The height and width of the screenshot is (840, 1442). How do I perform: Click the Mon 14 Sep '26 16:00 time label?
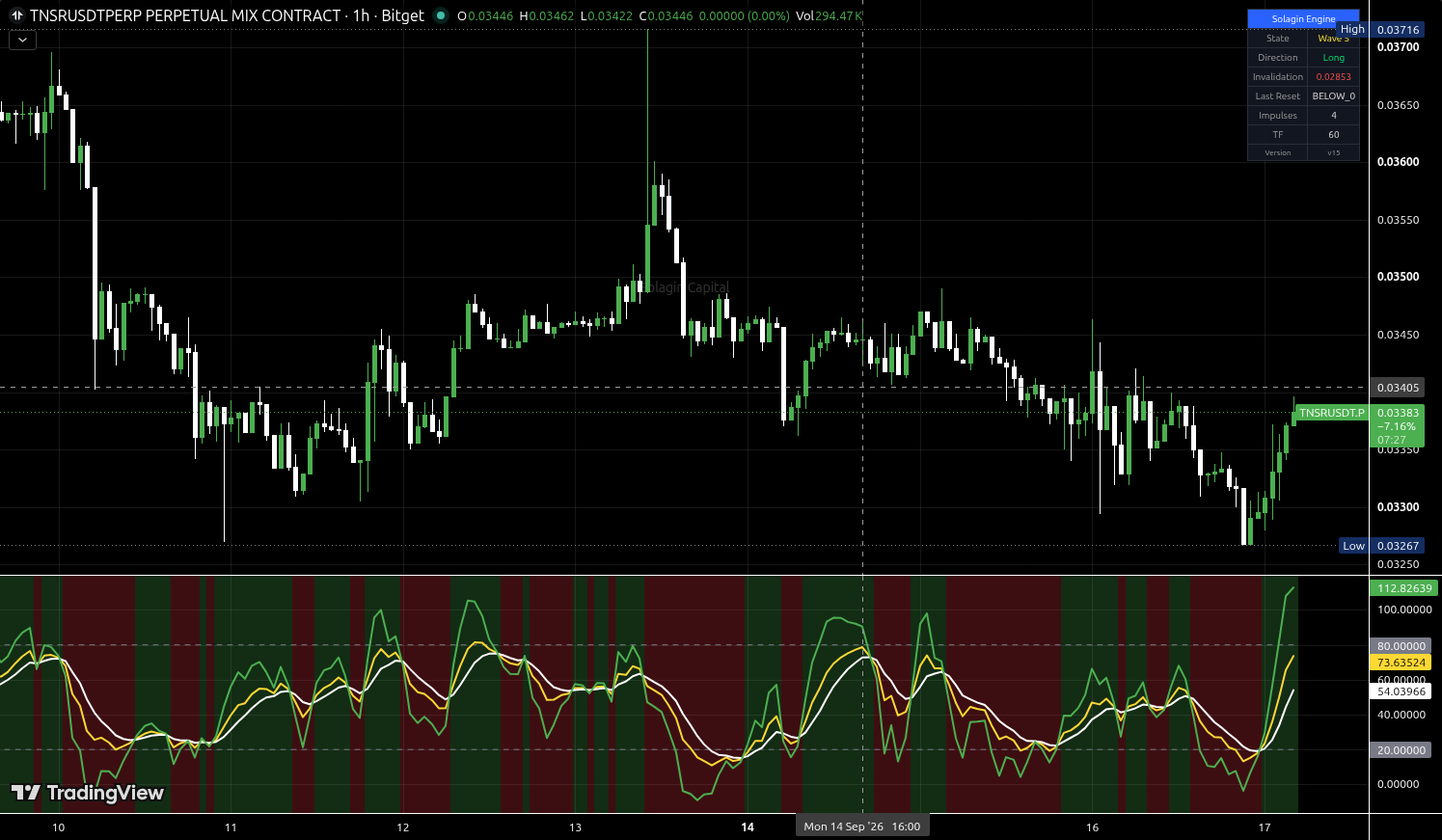point(861,826)
